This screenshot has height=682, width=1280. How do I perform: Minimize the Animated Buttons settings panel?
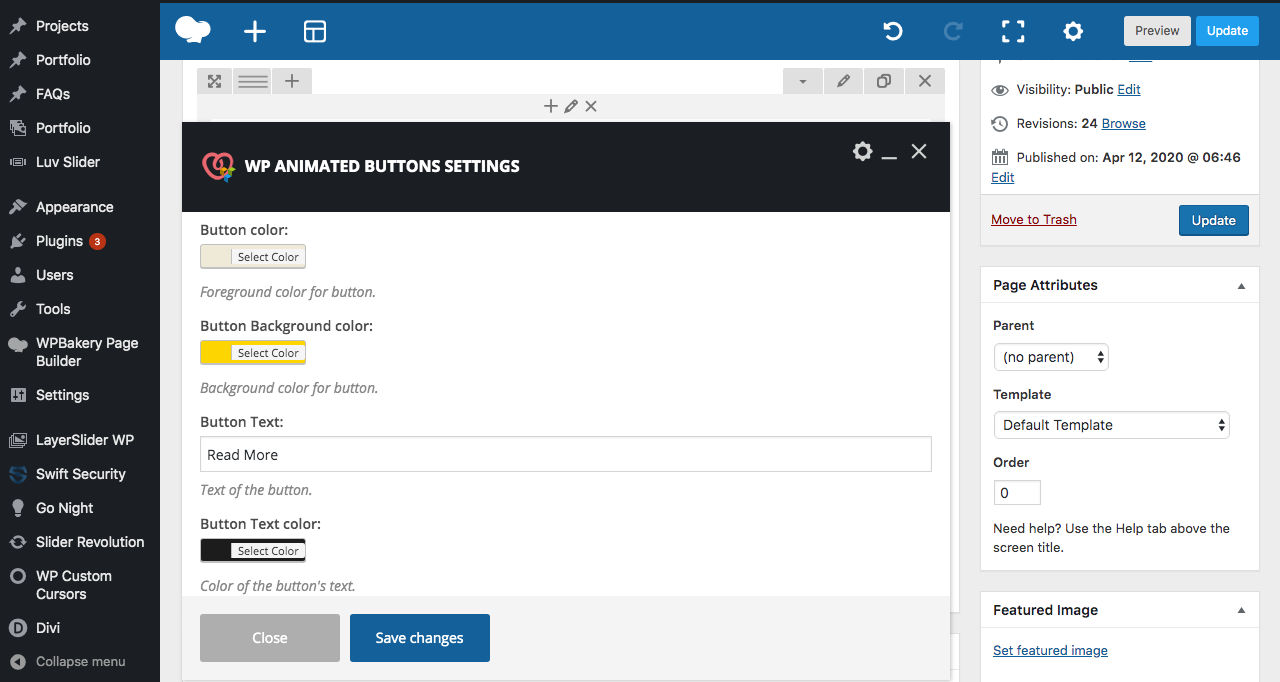tap(889, 153)
